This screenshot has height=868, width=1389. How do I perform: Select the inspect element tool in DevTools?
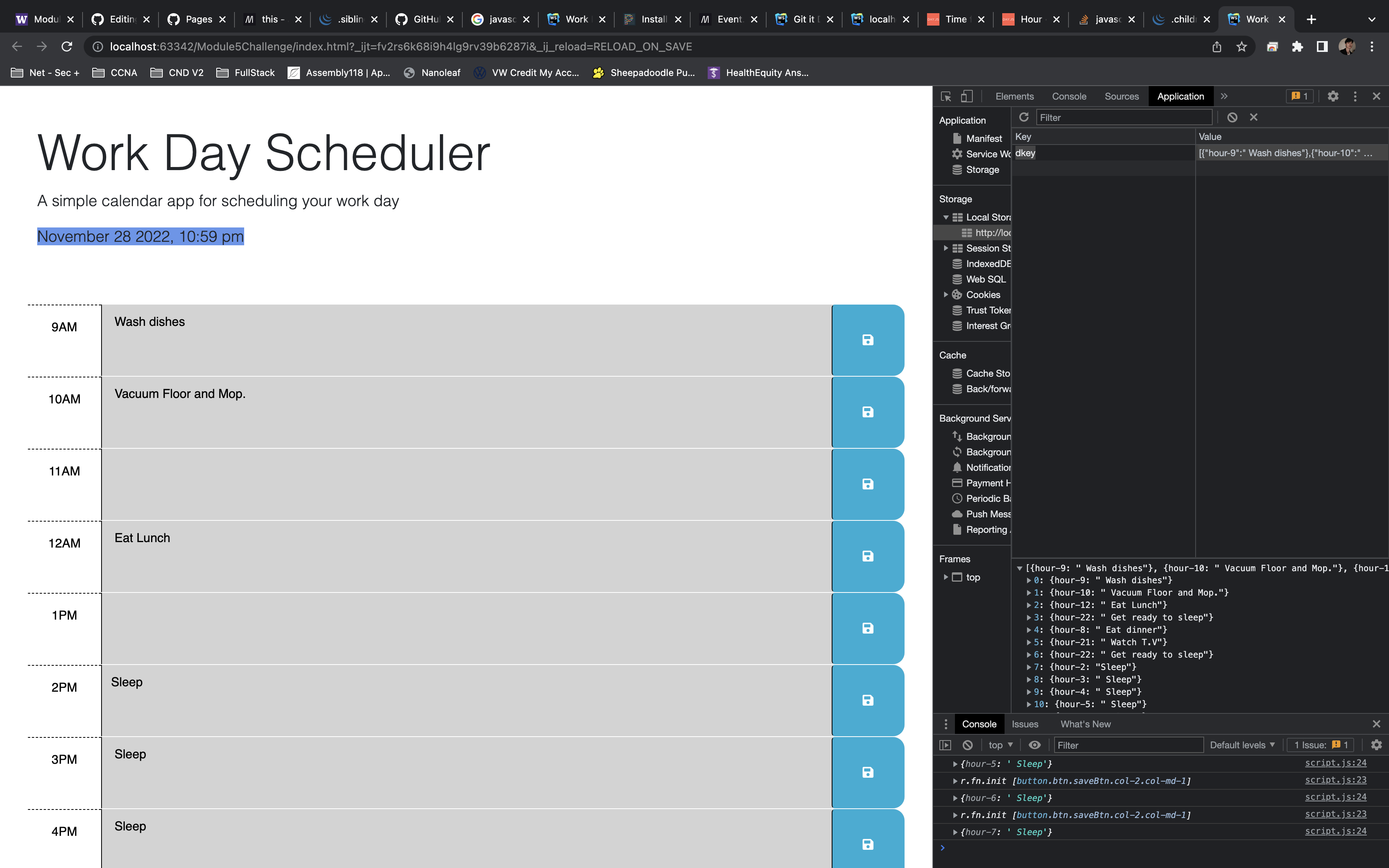coord(945,96)
